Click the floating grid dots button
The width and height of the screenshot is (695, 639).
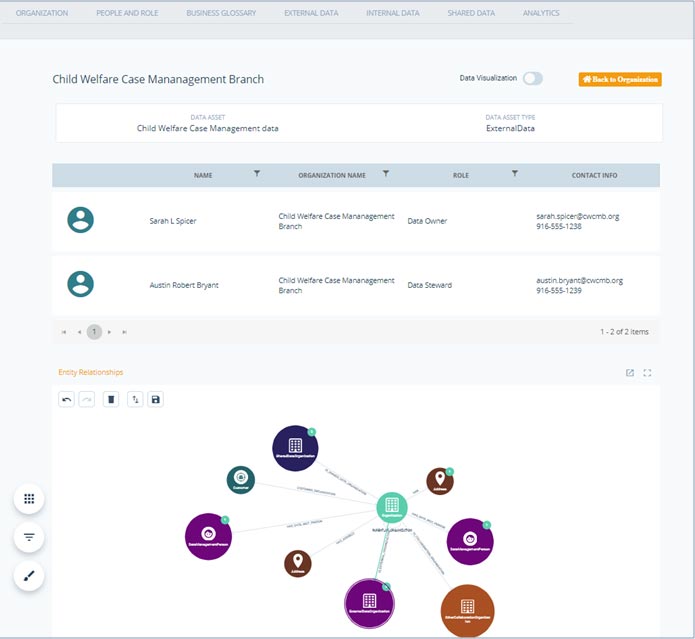point(29,499)
